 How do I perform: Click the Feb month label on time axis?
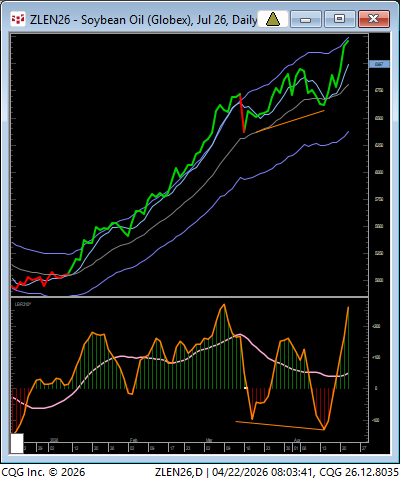[133, 440]
